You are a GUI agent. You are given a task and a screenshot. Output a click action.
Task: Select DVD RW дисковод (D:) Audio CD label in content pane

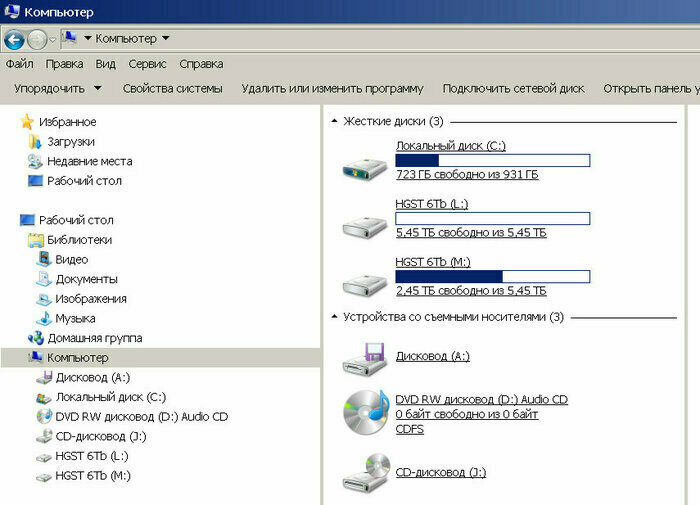point(482,399)
